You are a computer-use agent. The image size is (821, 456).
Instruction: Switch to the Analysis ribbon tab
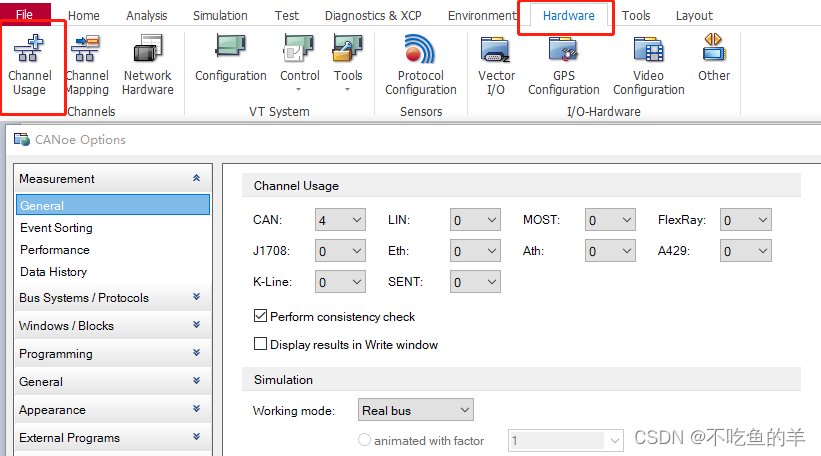click(x=147, y=16)
